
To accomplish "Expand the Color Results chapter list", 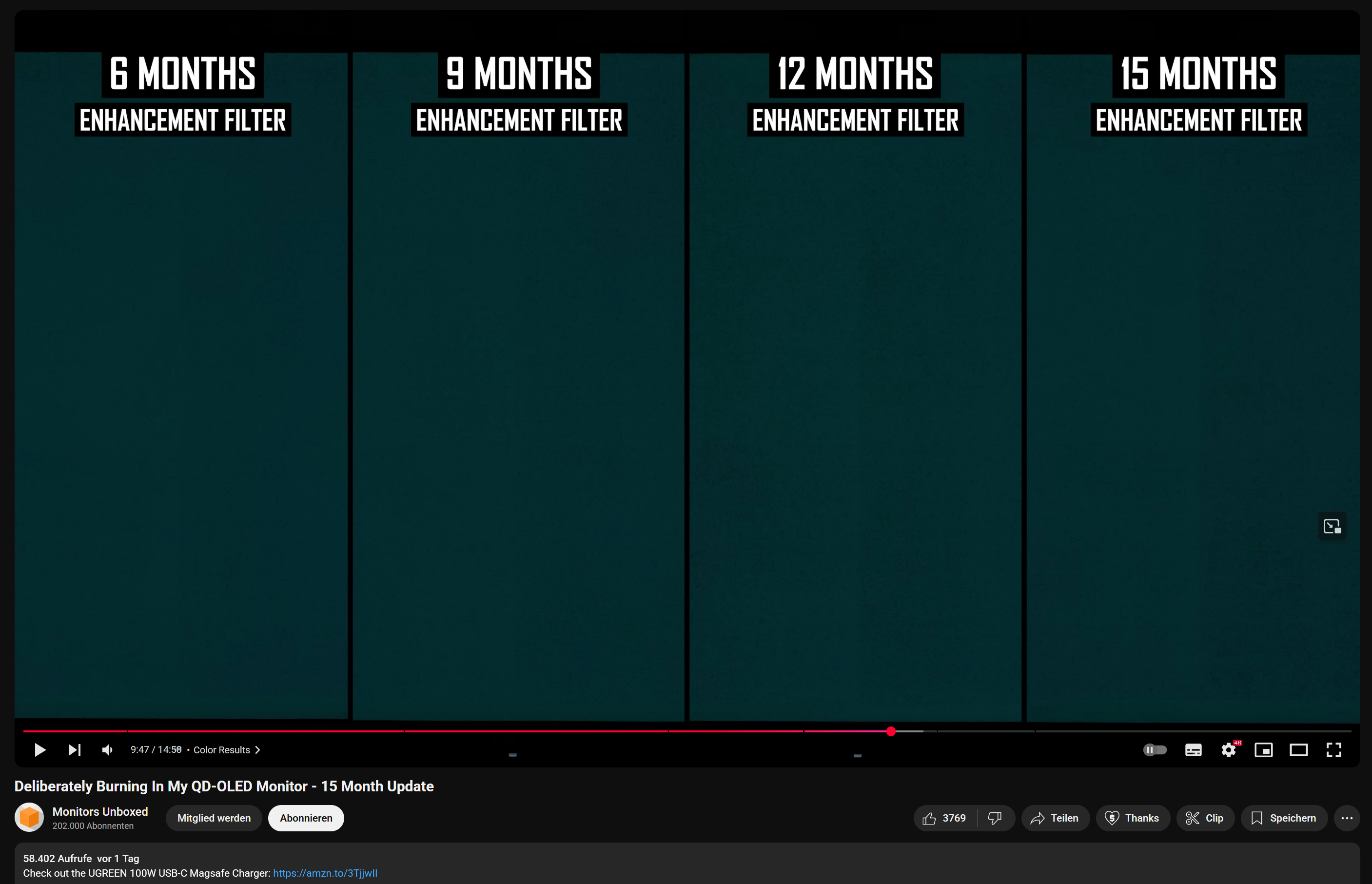I will [x=227, y=750].
